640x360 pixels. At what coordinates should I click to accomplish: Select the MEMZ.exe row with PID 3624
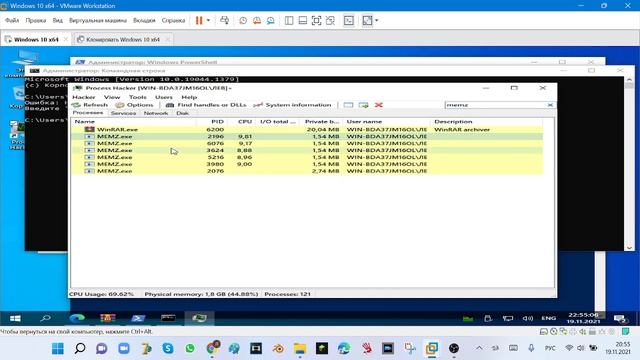tap(307, 150)
